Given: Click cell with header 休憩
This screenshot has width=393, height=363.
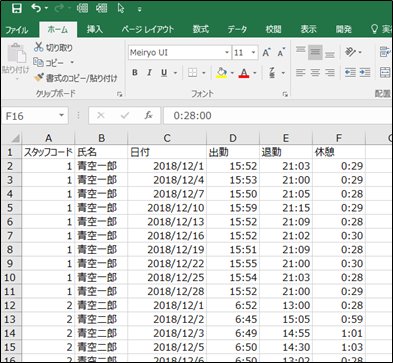Looking at the screenshot, I should [x=339, y=152].
